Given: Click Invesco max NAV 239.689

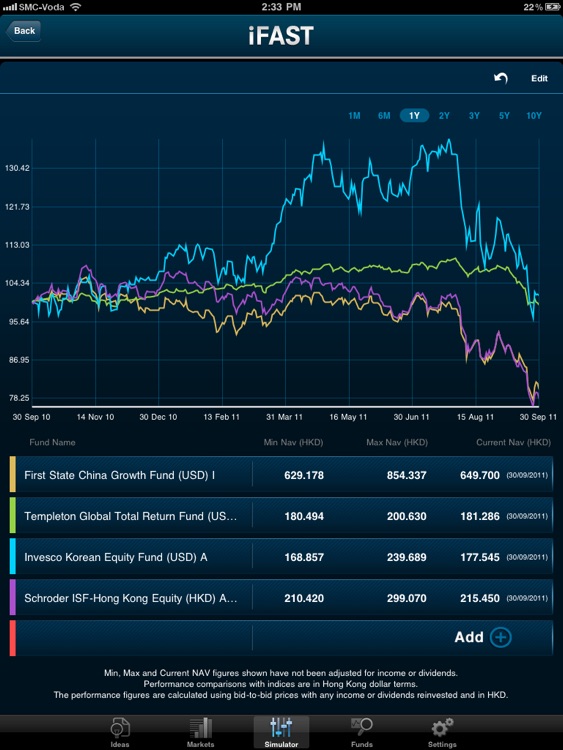Looking at the screenshot, I should point(407,557).
